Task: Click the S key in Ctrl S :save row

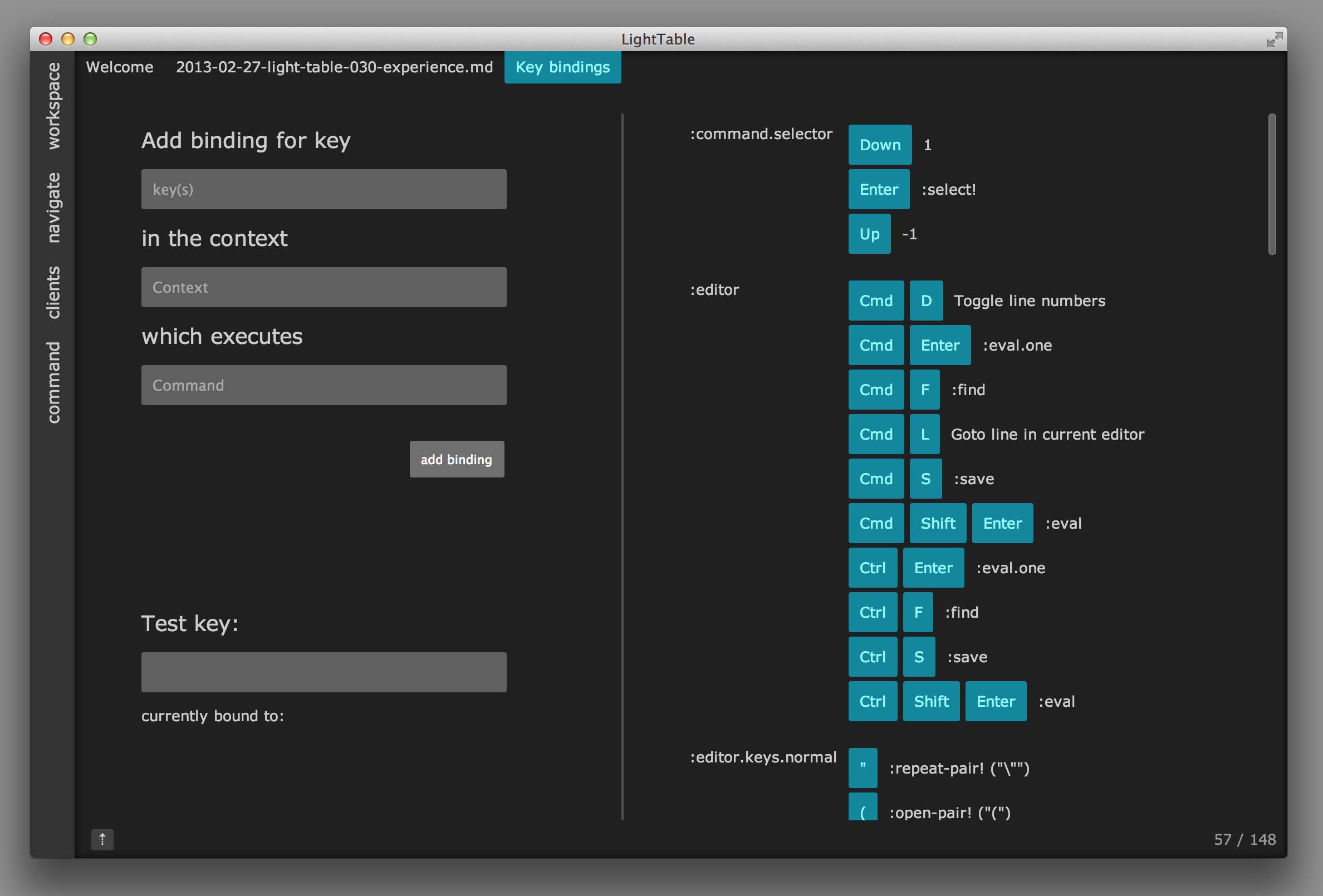Action: pyautogui.click(x=919, y=657)
